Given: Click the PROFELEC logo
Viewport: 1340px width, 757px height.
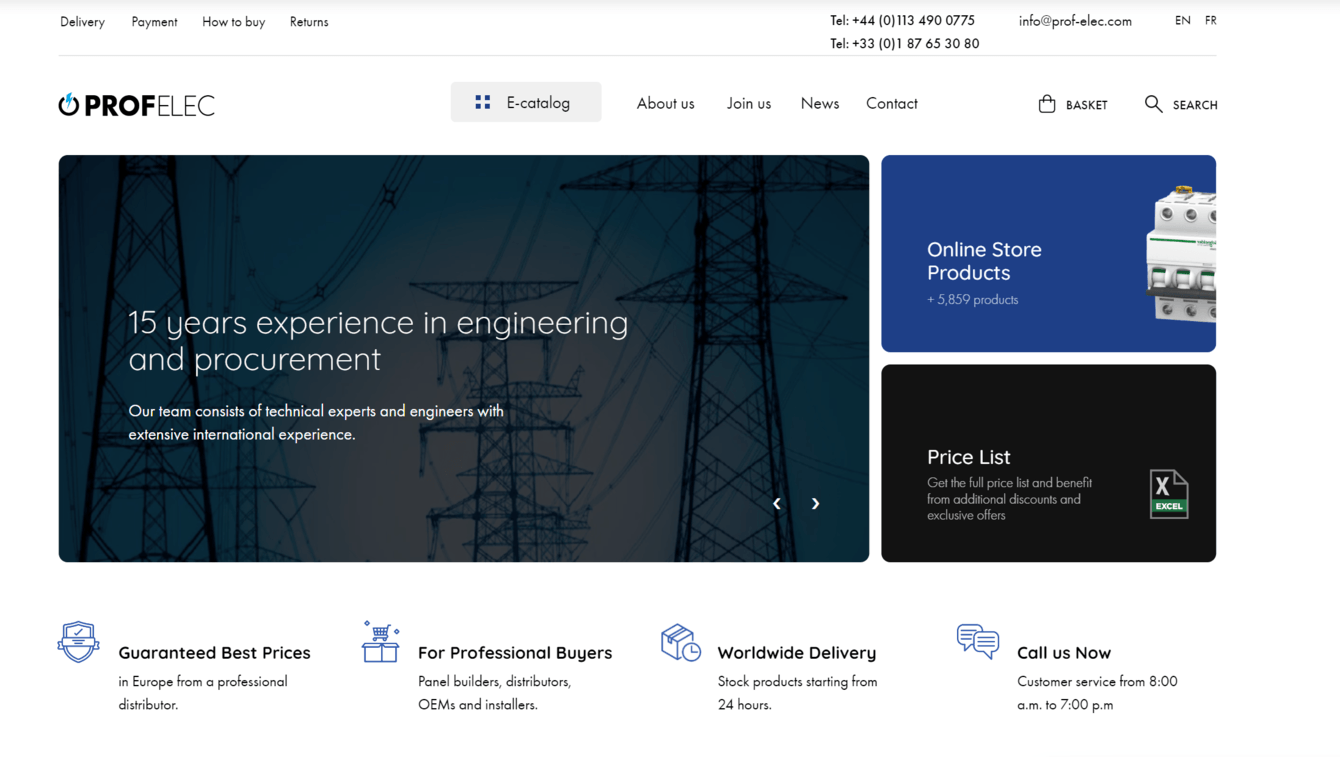Looking at the screenshot, I should 137,105.
